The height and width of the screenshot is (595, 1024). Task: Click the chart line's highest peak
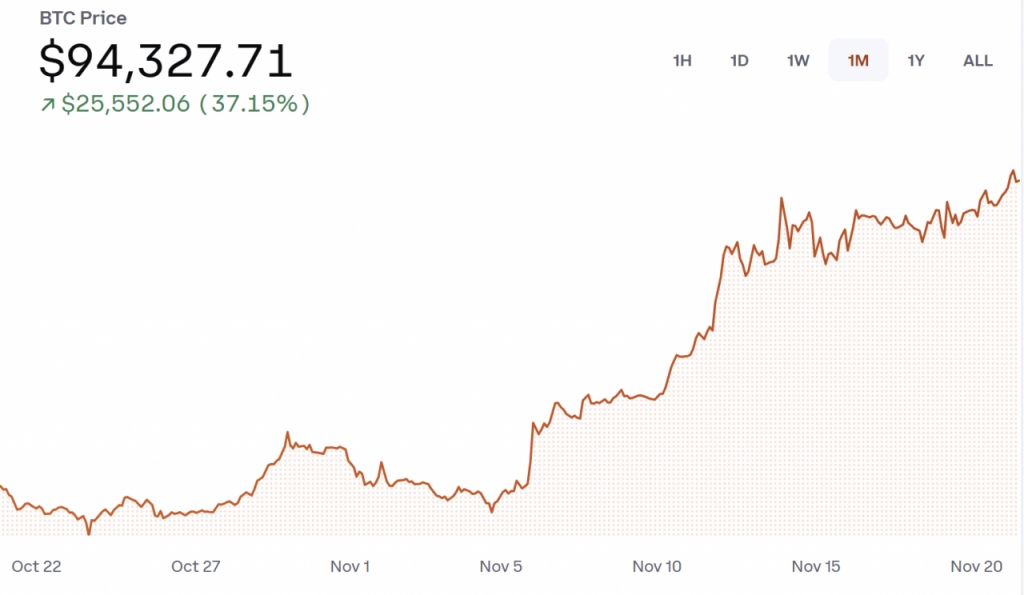pos(1013,172)
